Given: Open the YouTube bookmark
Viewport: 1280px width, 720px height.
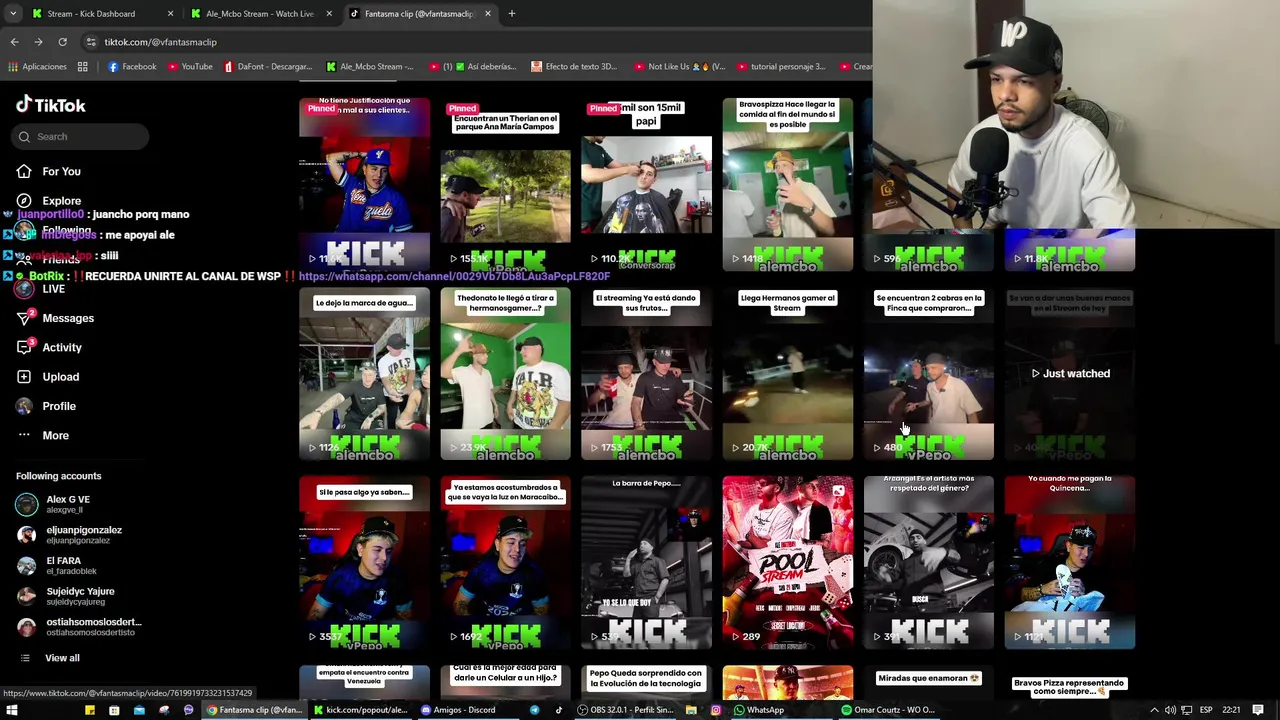Looking at the screenshot, I should click(x=190, y=67).
